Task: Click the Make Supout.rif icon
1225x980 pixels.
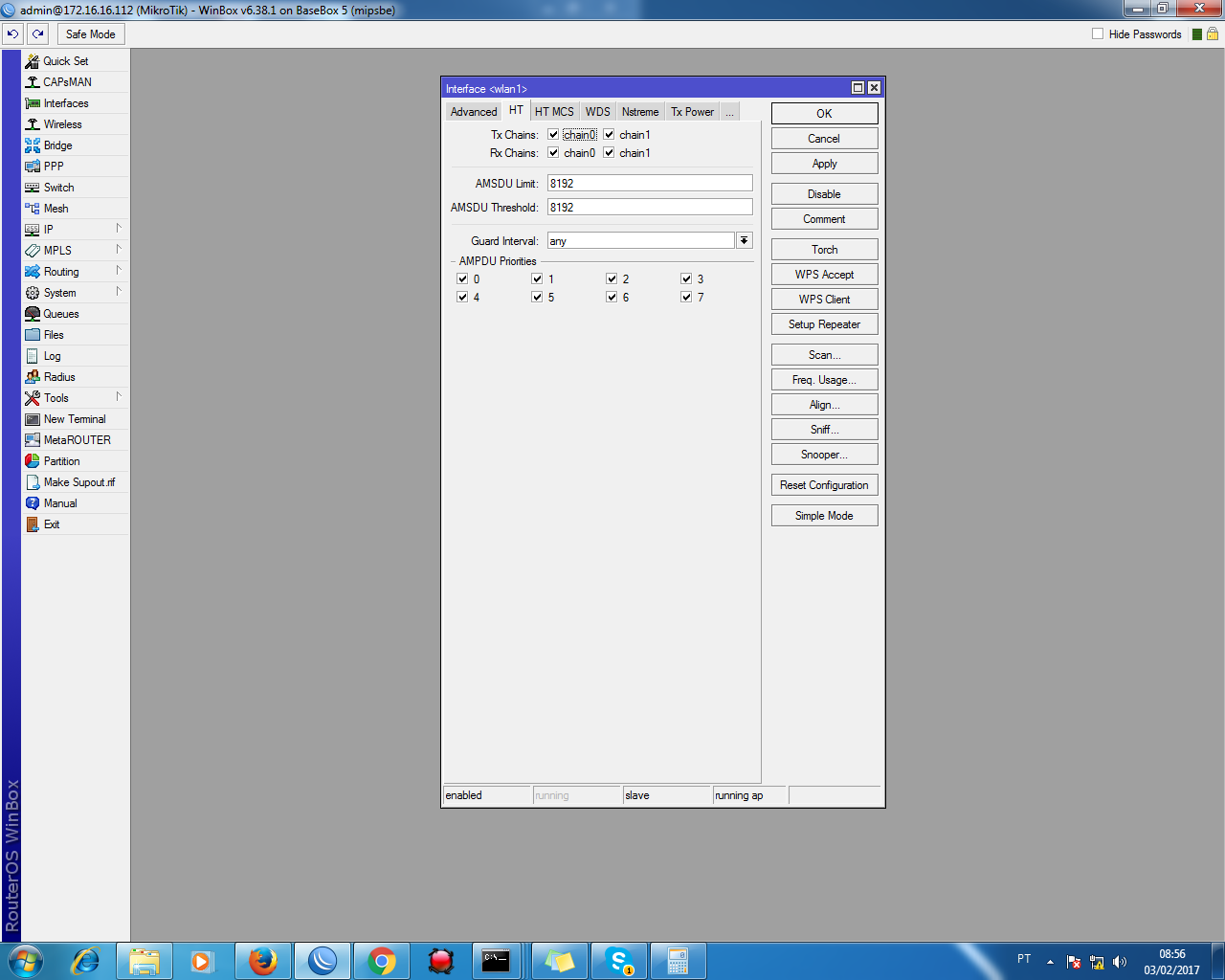Action: [33, 482]
